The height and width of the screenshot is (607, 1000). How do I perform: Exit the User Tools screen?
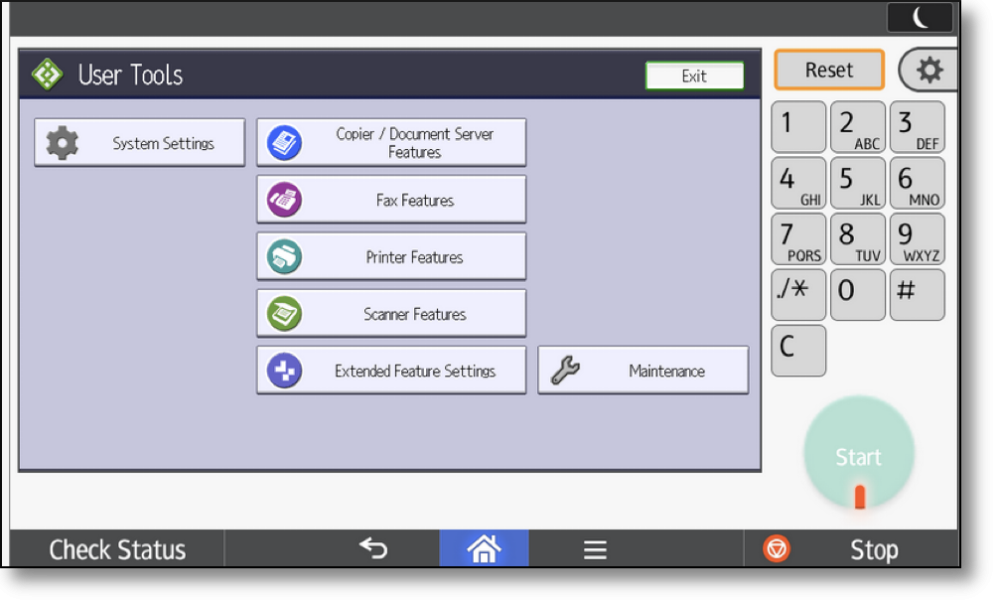coord(694,76)
